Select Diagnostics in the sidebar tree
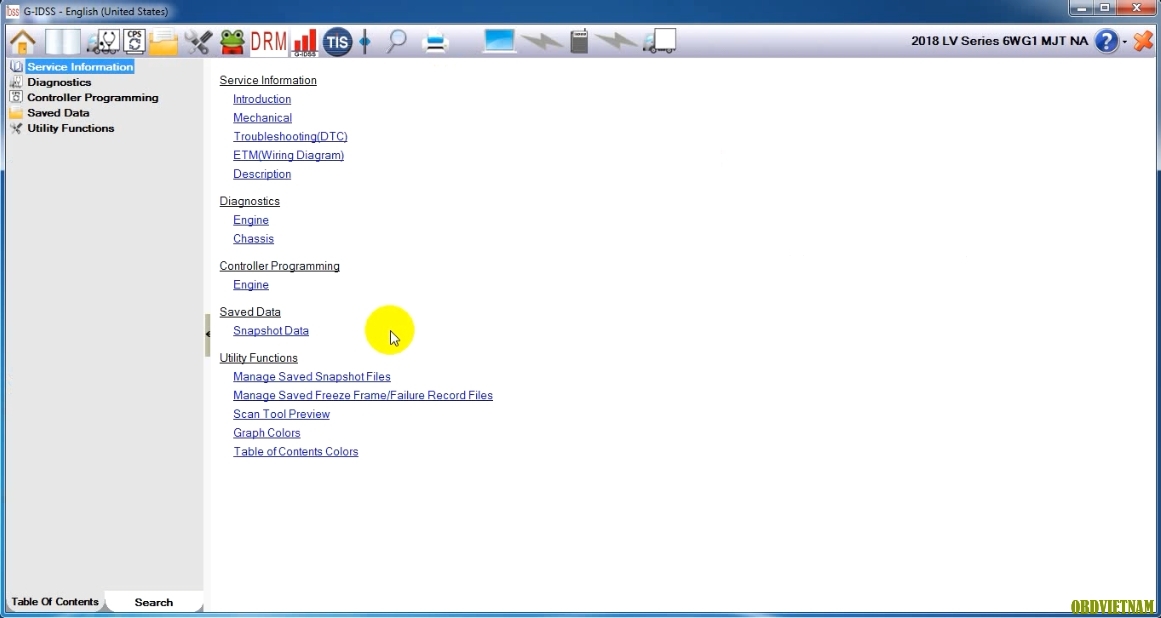The height and width of the screenshot is (618, 1161). [59, 82]
